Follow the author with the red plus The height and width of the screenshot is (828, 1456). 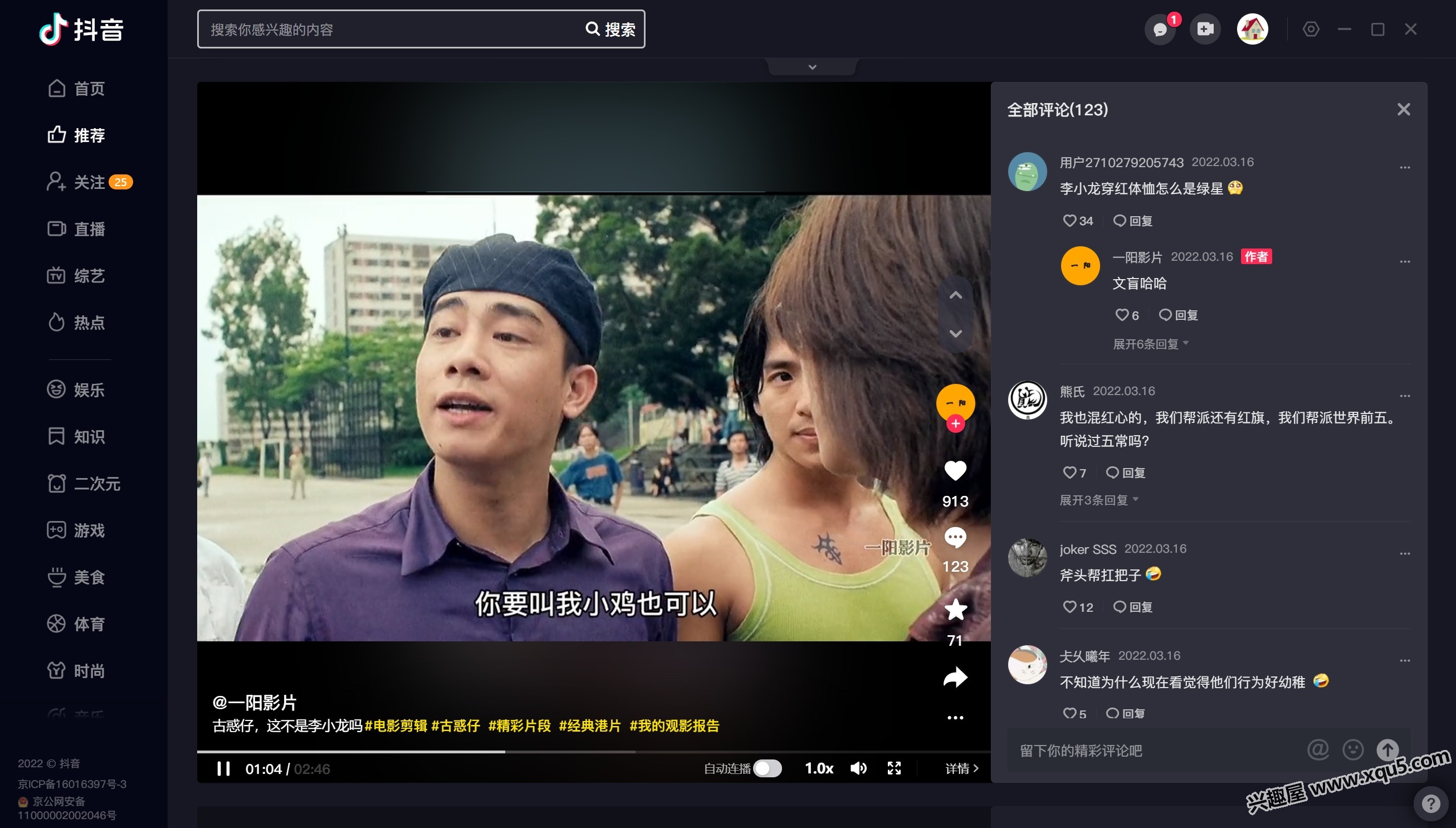[x=955, y=423]
